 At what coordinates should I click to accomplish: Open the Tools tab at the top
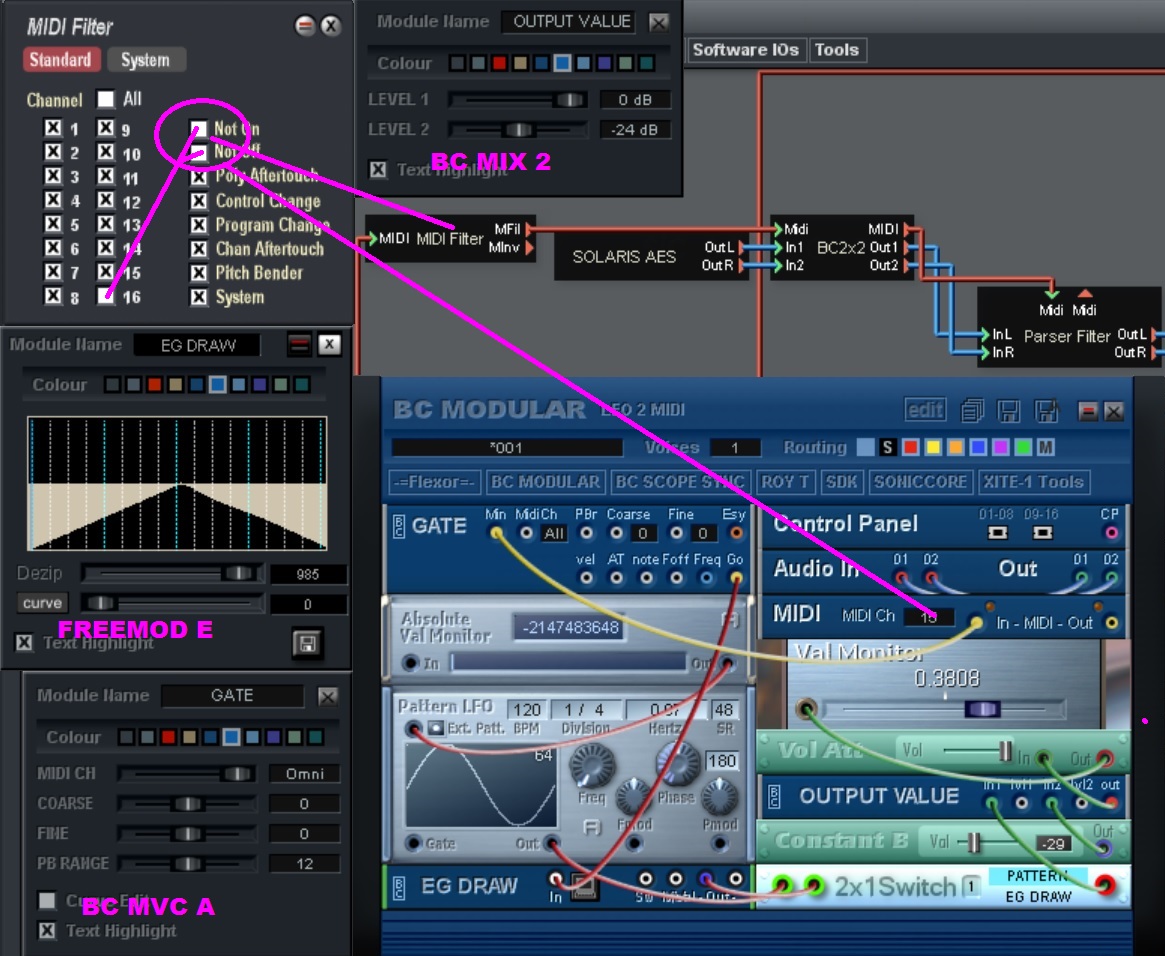838,49
